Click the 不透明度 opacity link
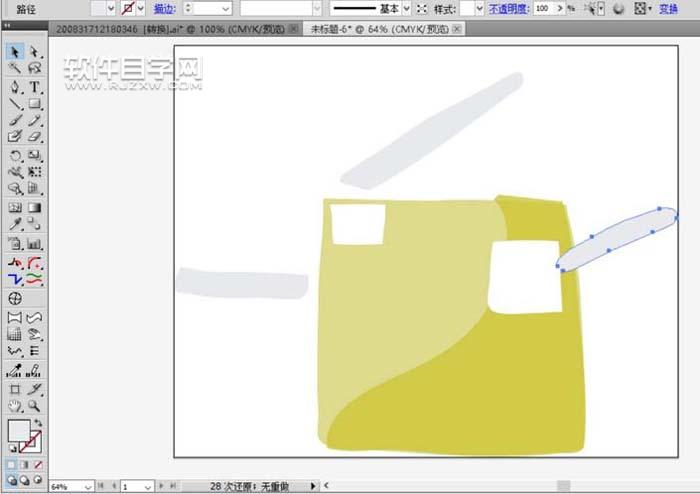 coord(508,8)
